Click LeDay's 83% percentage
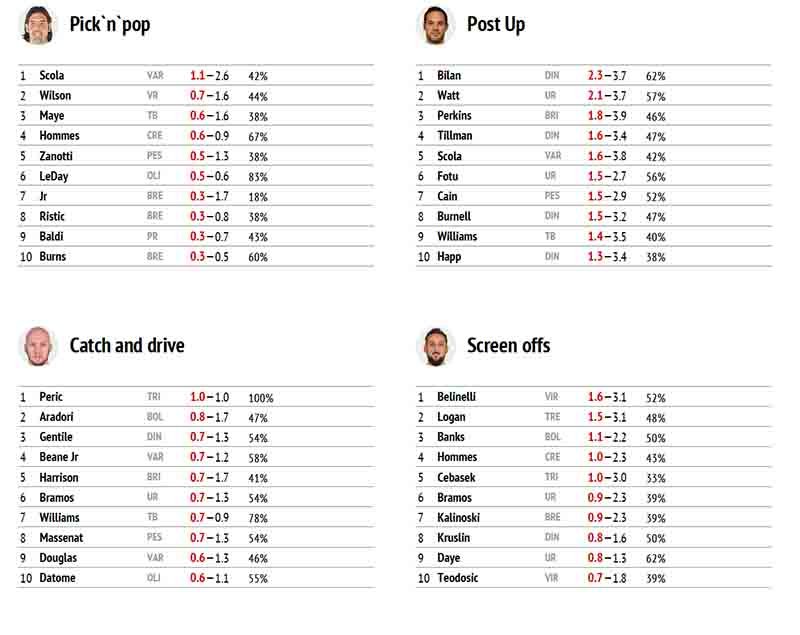The image size is (800, 635). point(258,177)
